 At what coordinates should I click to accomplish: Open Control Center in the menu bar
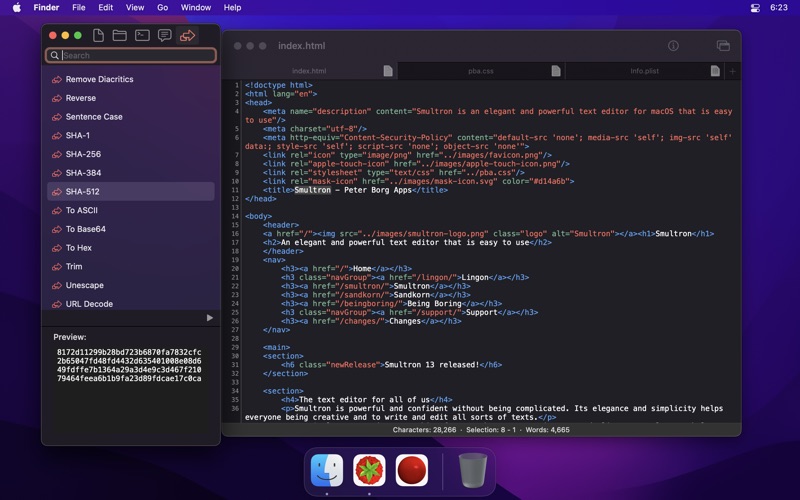(x=755, y=8)
